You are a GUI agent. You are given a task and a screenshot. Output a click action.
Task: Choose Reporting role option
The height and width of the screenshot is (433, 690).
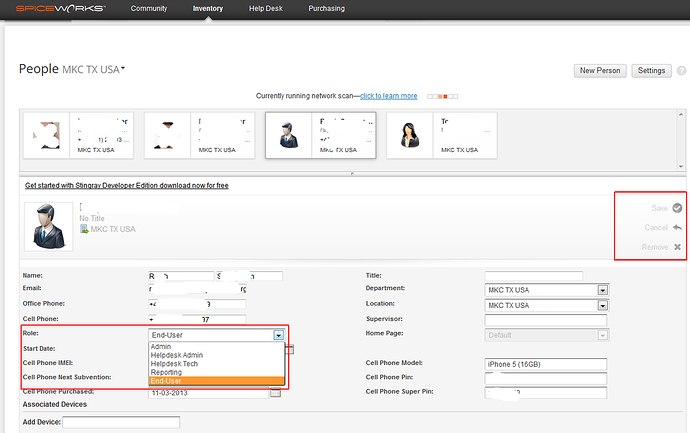point(217,372)
